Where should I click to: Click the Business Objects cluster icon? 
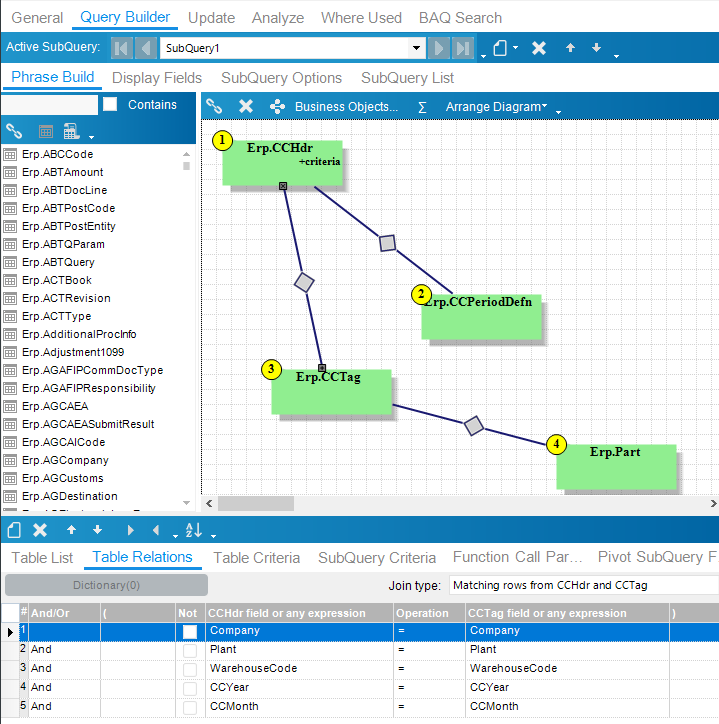tap(277, 106)
